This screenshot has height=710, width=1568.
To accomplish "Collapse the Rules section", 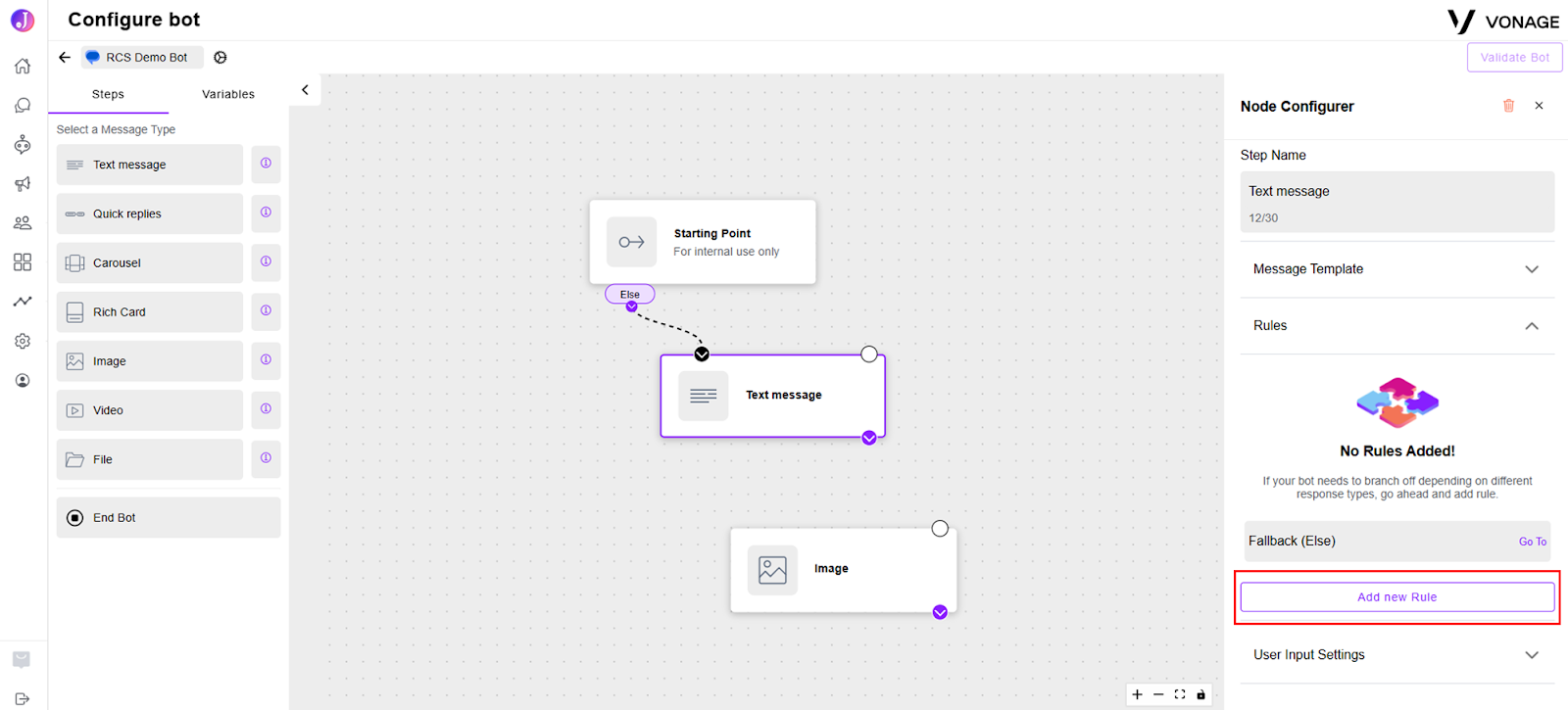I will pyautogui.click(x=1397, y=326).
